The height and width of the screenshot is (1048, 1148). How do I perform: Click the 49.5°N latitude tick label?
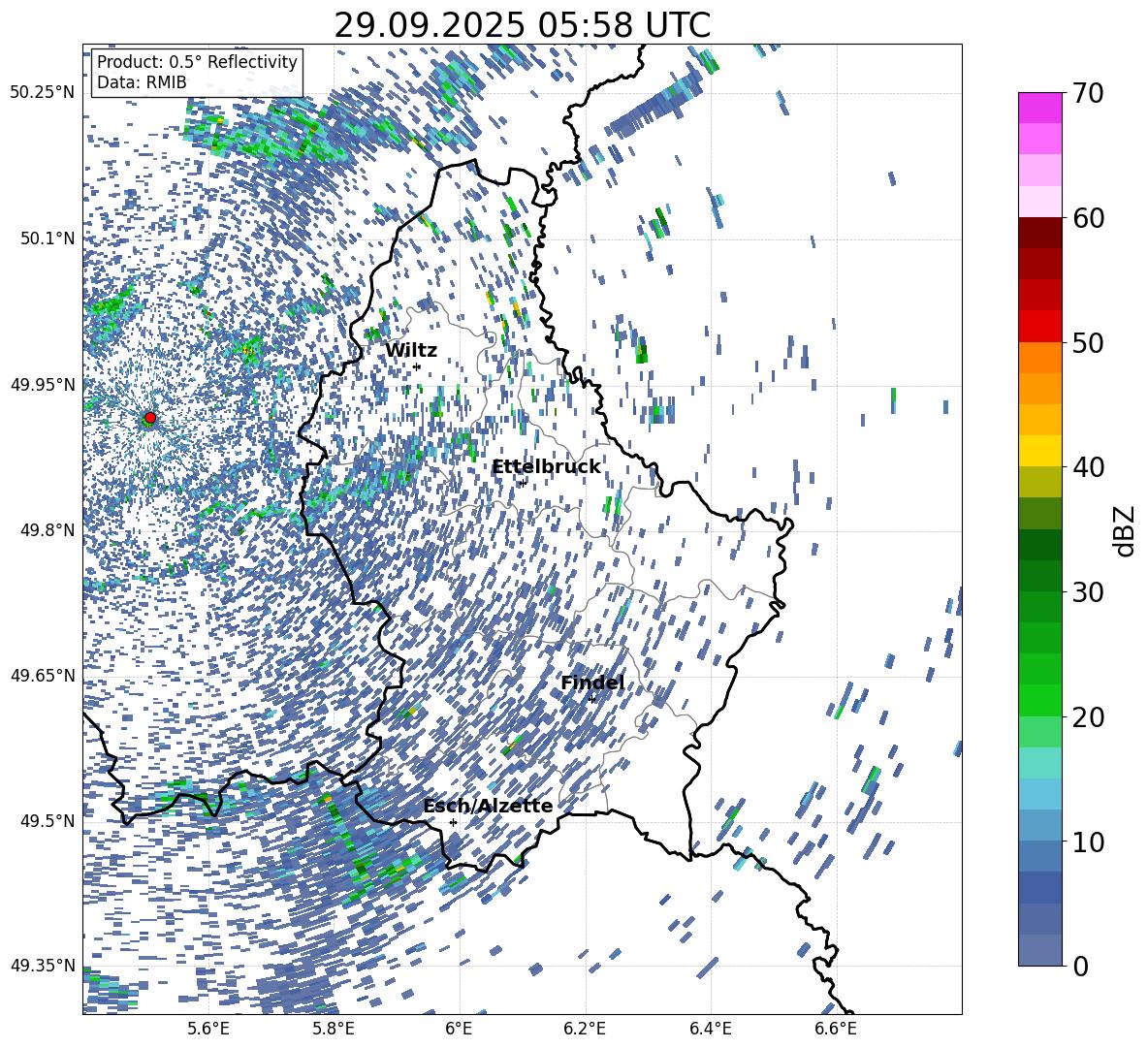click(47, 820)
